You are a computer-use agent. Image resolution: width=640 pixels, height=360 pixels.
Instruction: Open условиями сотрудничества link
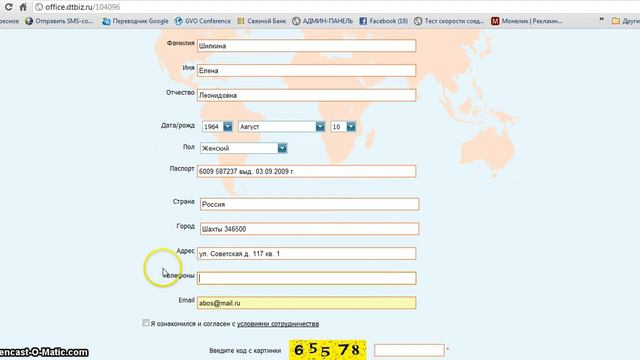[278, 324]
